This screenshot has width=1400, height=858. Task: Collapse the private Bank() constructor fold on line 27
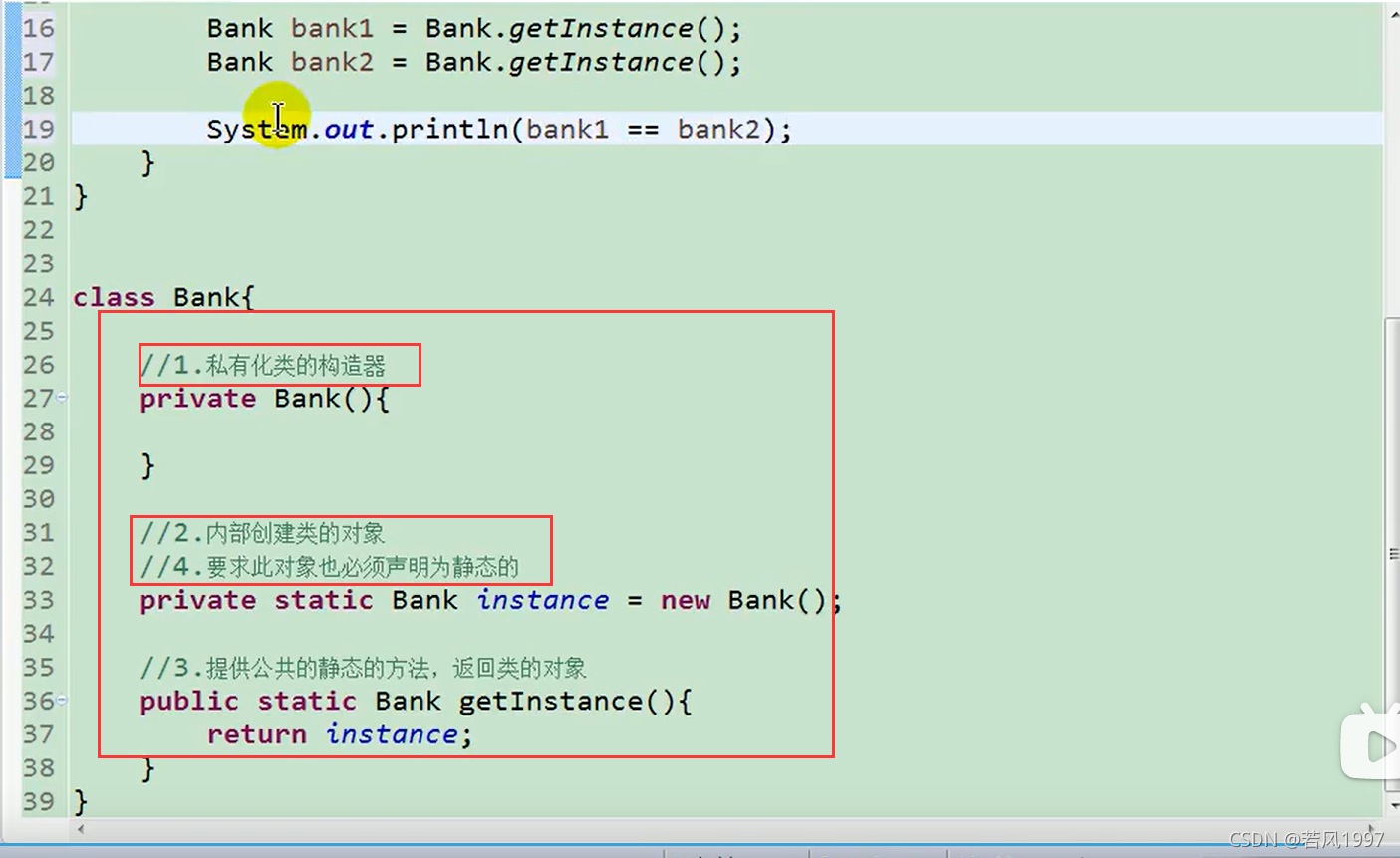click(62, 397)
